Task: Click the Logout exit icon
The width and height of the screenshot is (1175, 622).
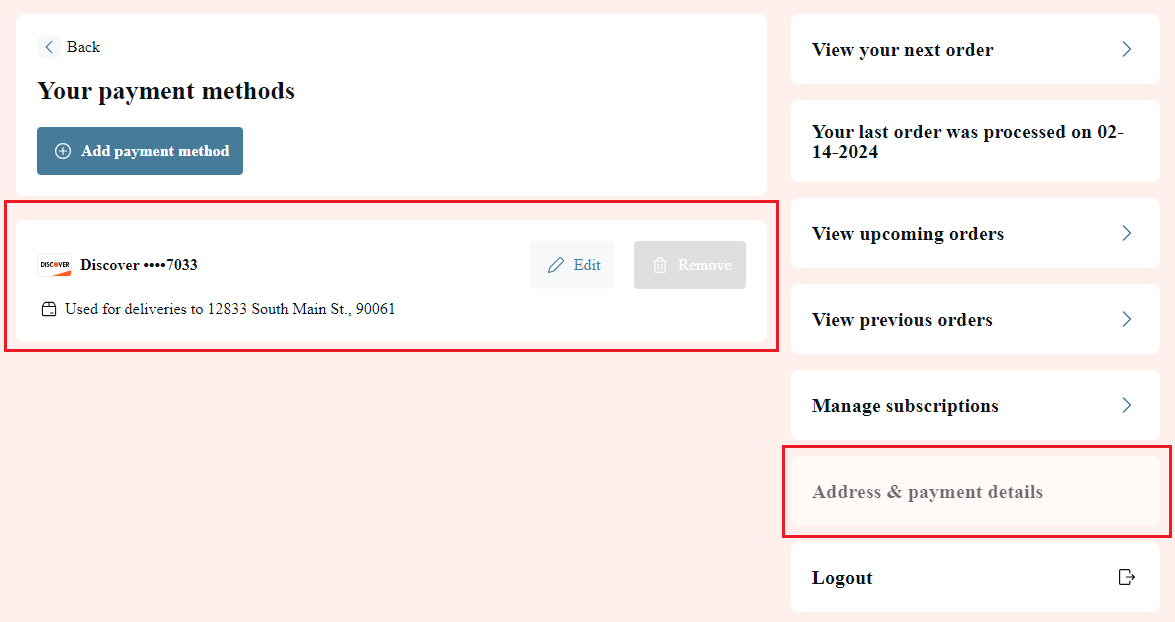Action: tap(1126, 577)
